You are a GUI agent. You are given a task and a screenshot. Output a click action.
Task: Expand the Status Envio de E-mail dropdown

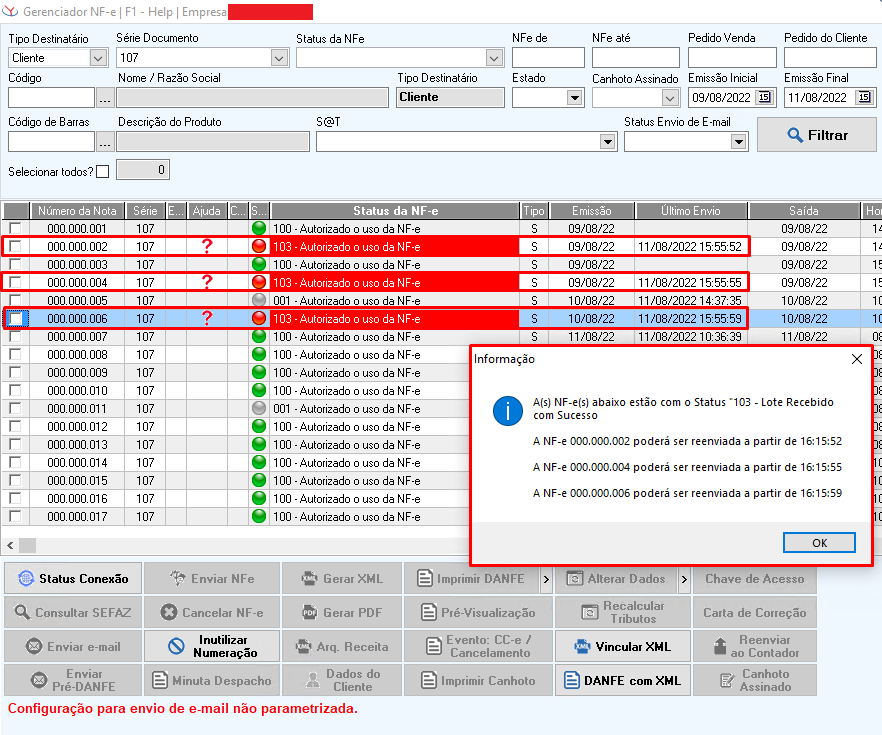coord(738,142)
